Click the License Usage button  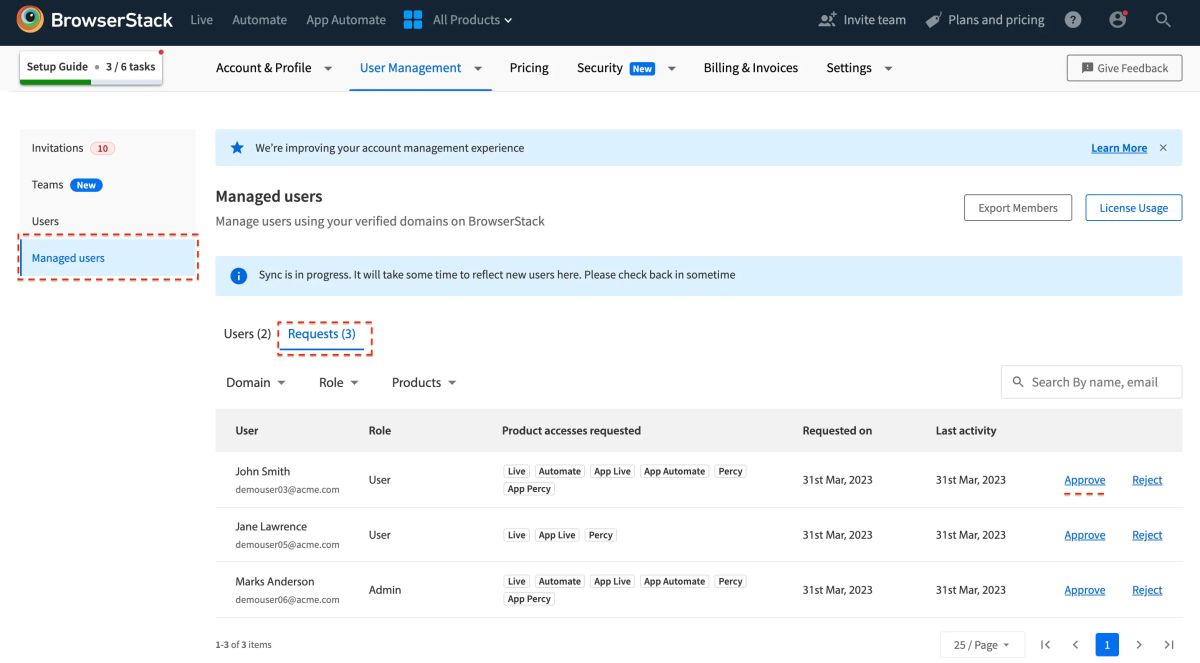coord(1134,208)
